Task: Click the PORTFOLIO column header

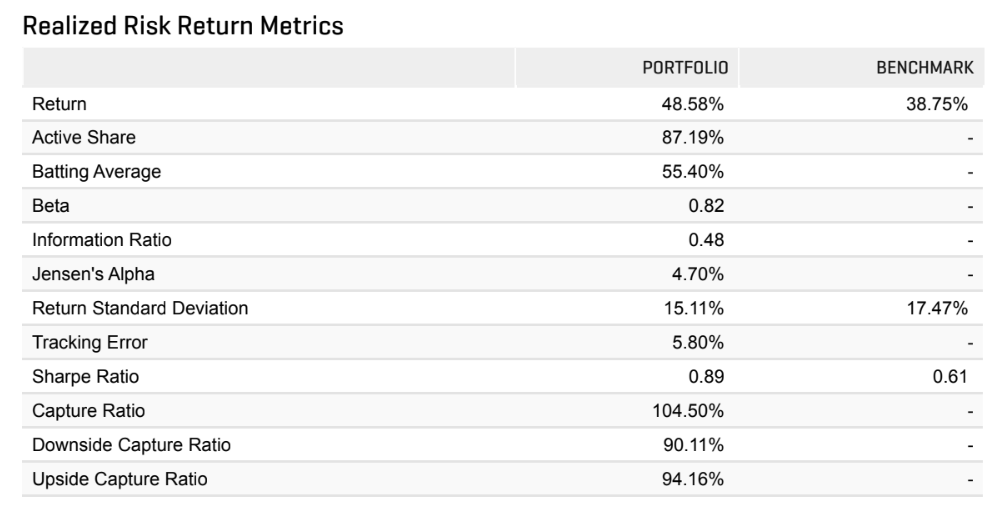Action: pos(684,69)
